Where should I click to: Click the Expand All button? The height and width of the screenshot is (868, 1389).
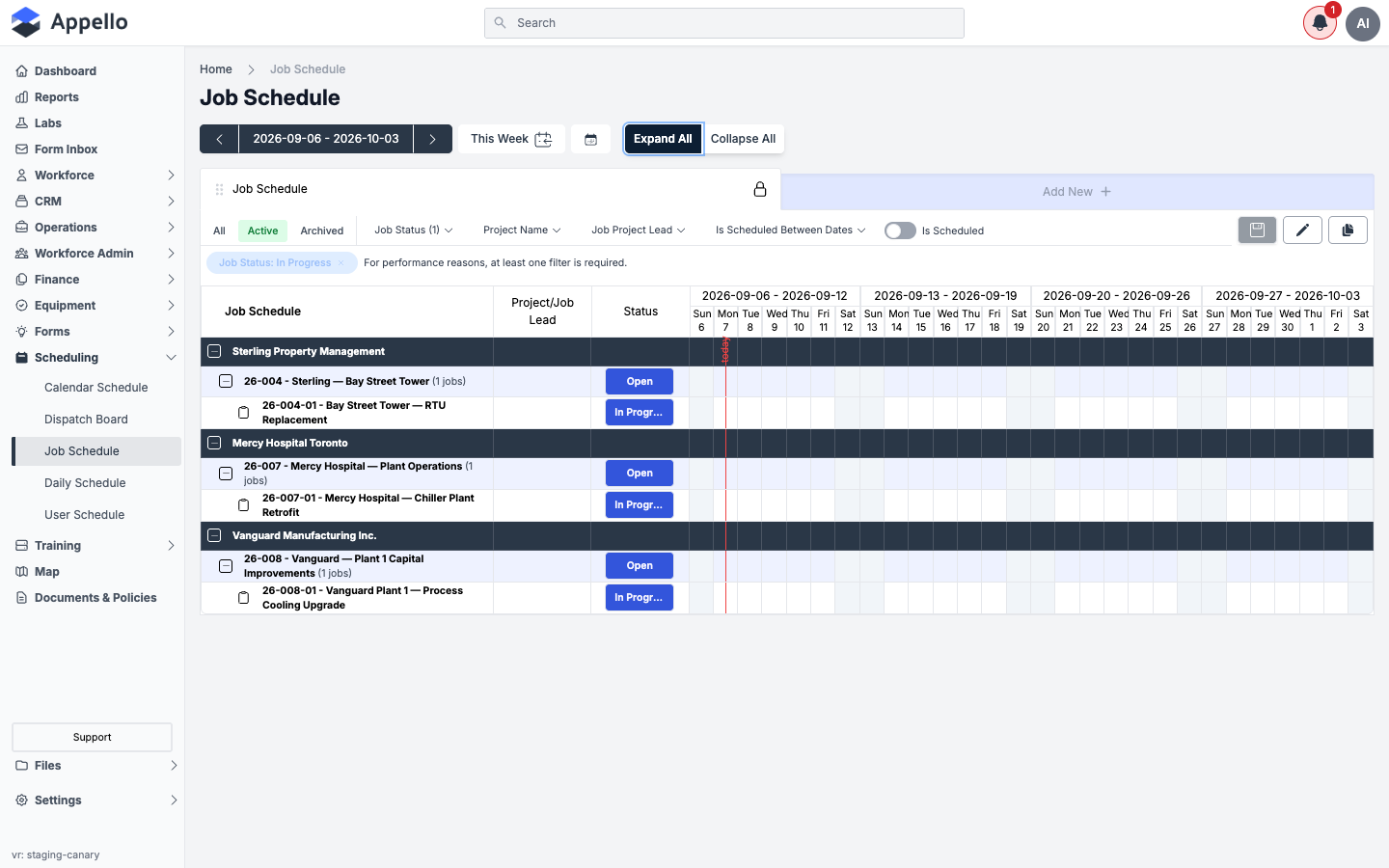pyautogui.click(x=663, y=139)
